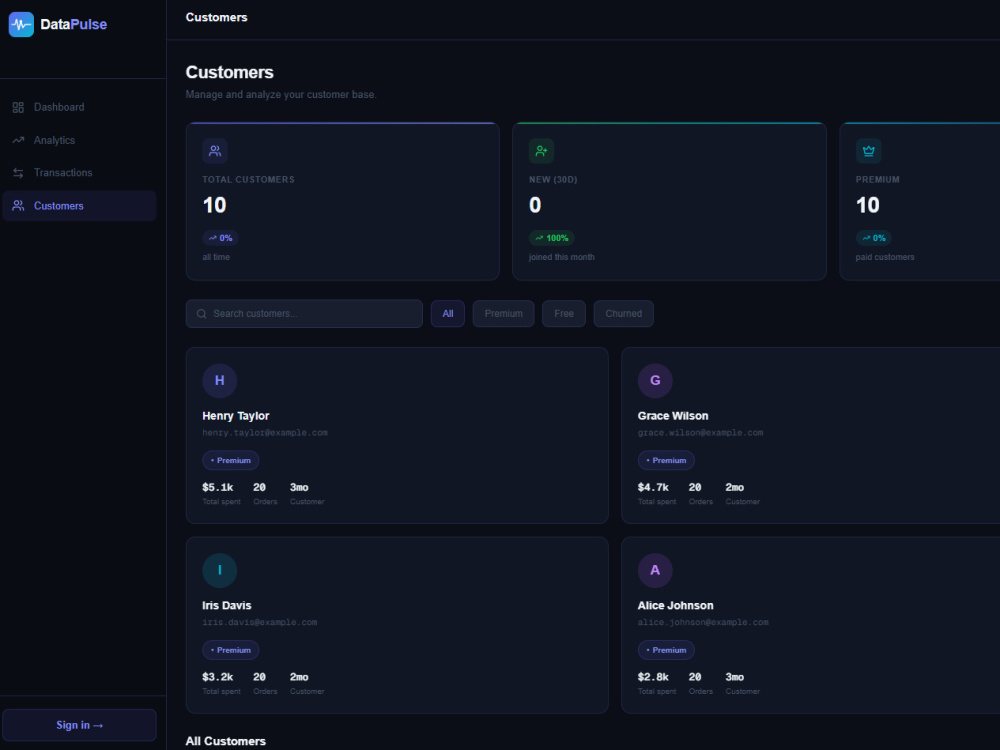Click the 'paid customers' caption
The width and height of the screenshot is (1000, 750).
tap(885, 257)
